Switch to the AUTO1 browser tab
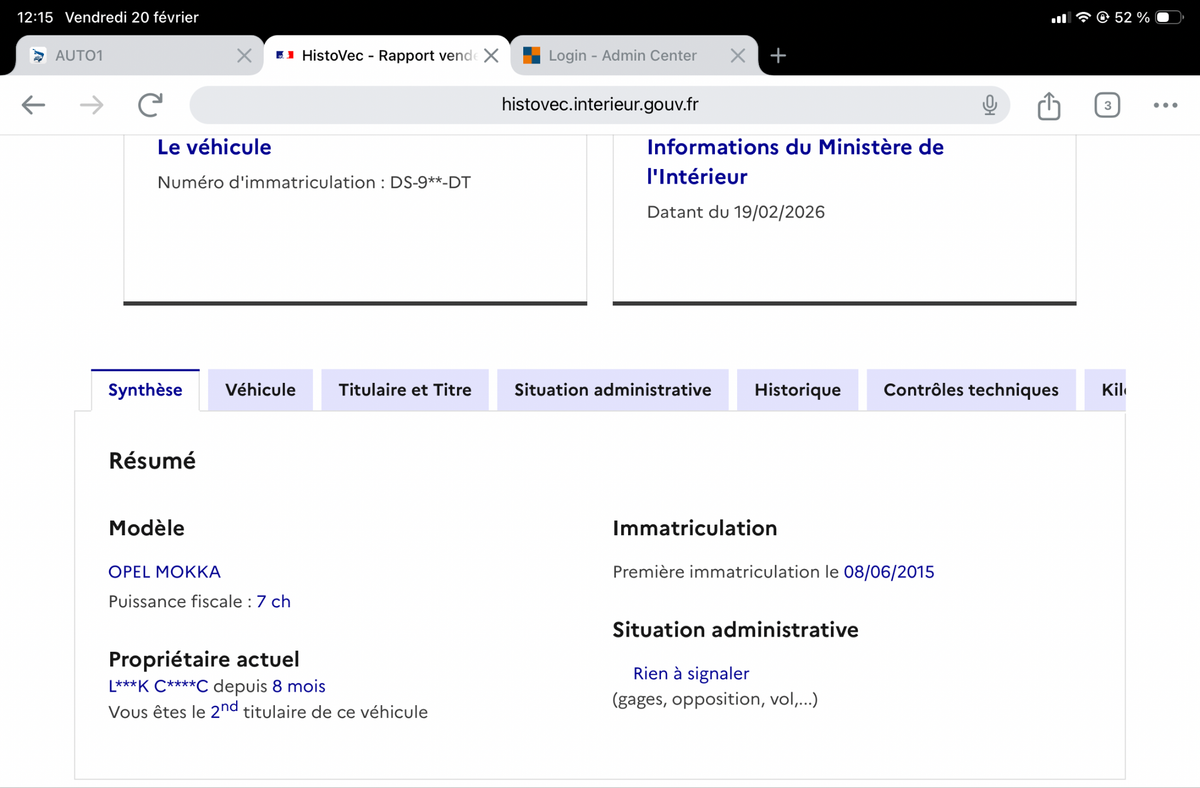The height and width of the screenshot is (788, 1200). click(x=120, y=56)
